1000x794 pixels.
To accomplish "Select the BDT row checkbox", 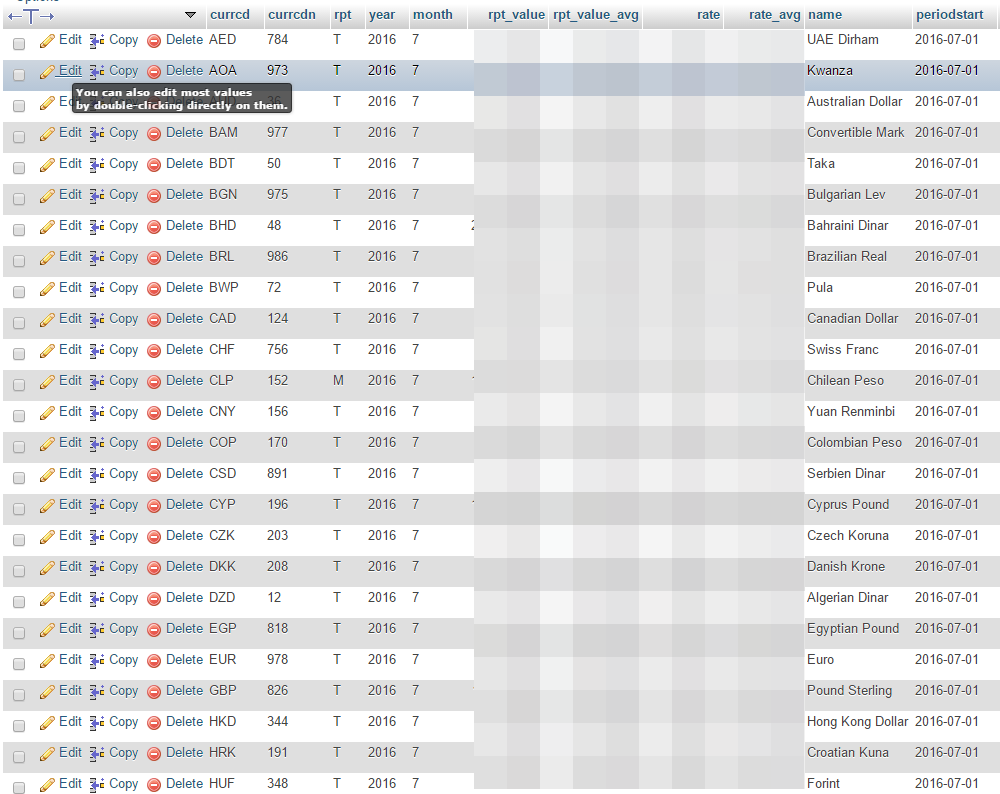I will click(x=19, y=168).
